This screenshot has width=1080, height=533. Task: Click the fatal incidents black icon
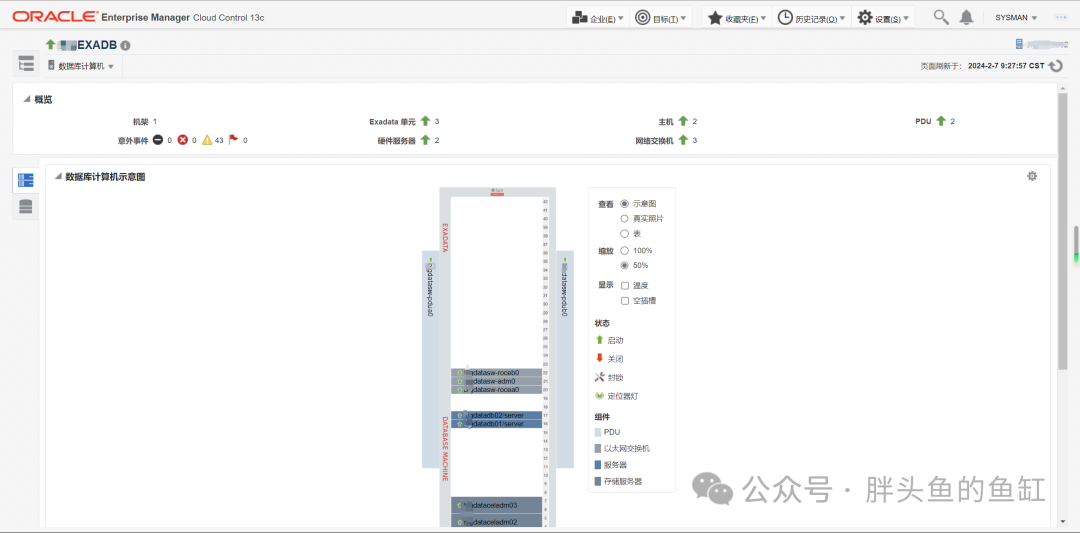click(x=158, y=140)
